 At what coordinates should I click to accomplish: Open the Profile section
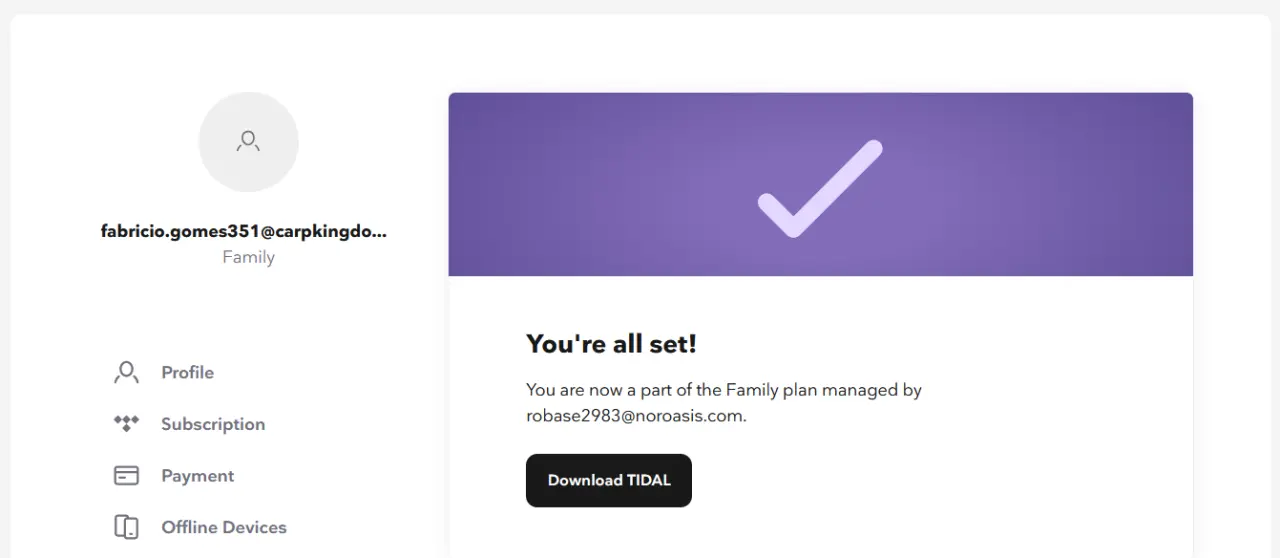[x=187, y=372]
